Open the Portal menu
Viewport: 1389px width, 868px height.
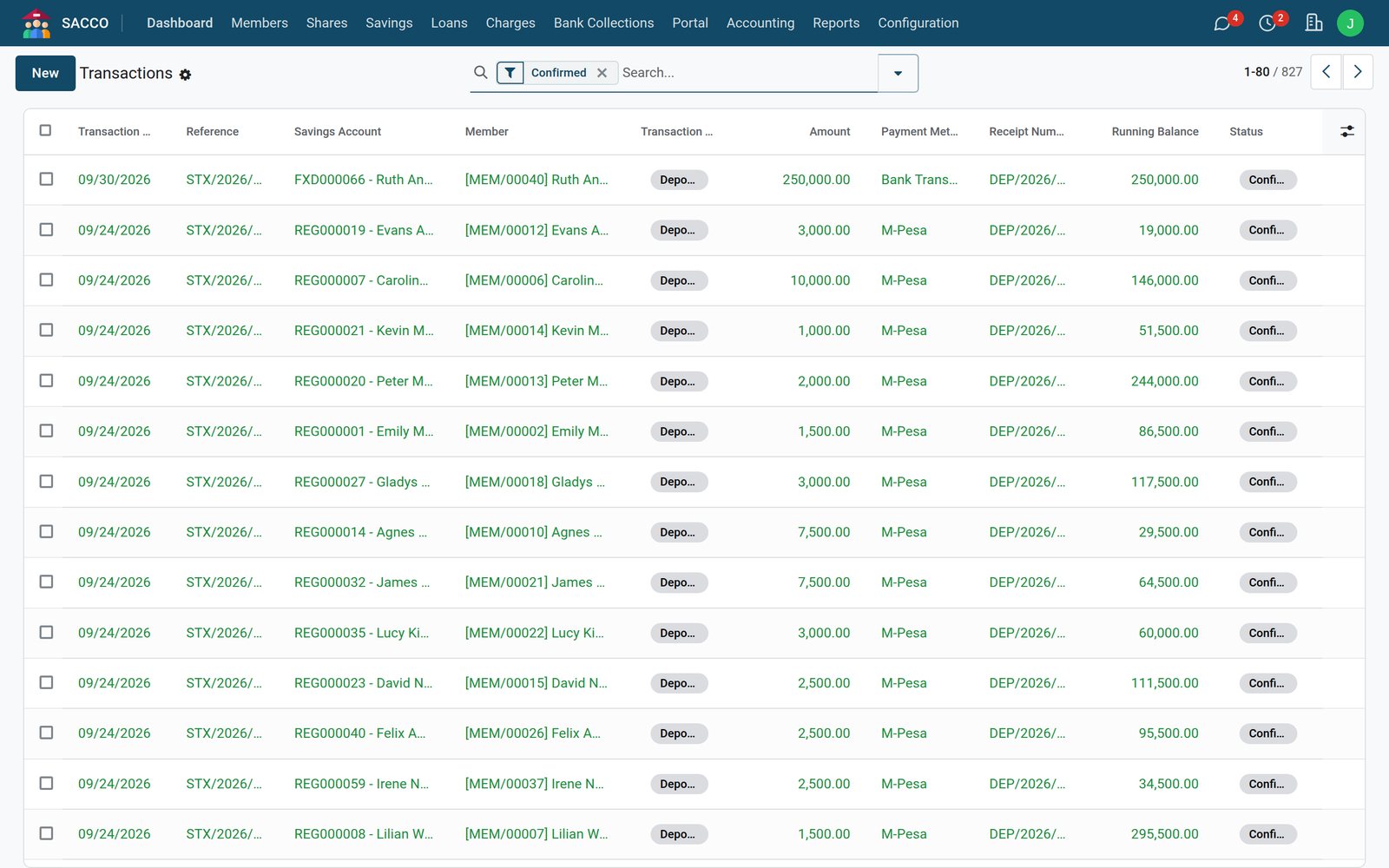(x=690, y=23)
